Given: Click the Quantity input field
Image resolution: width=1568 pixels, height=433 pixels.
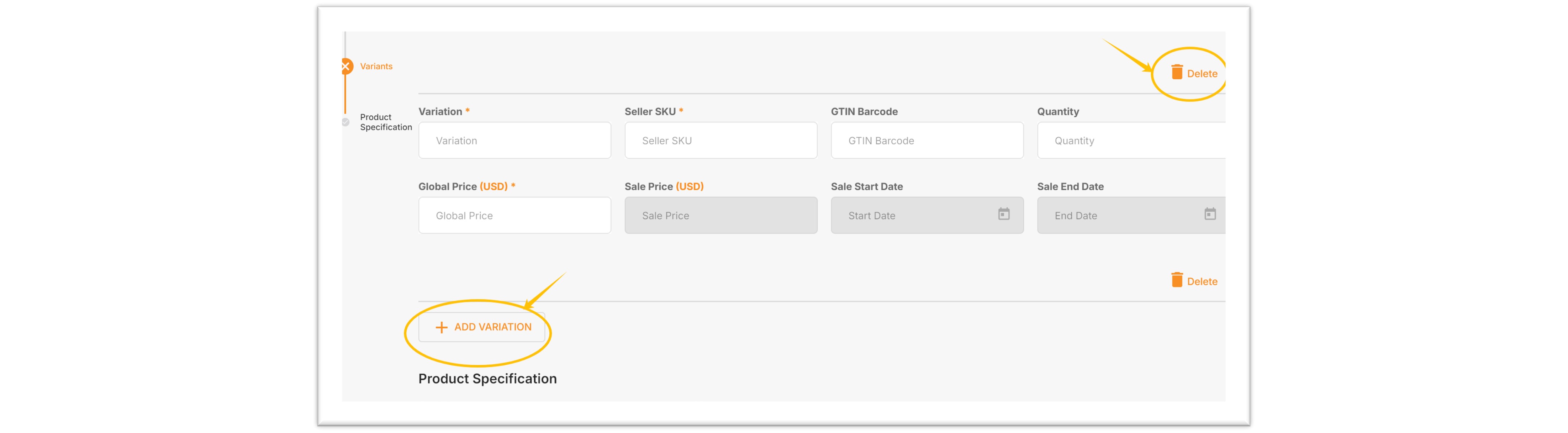Looking at the screenshot, I should (1130, 141).
